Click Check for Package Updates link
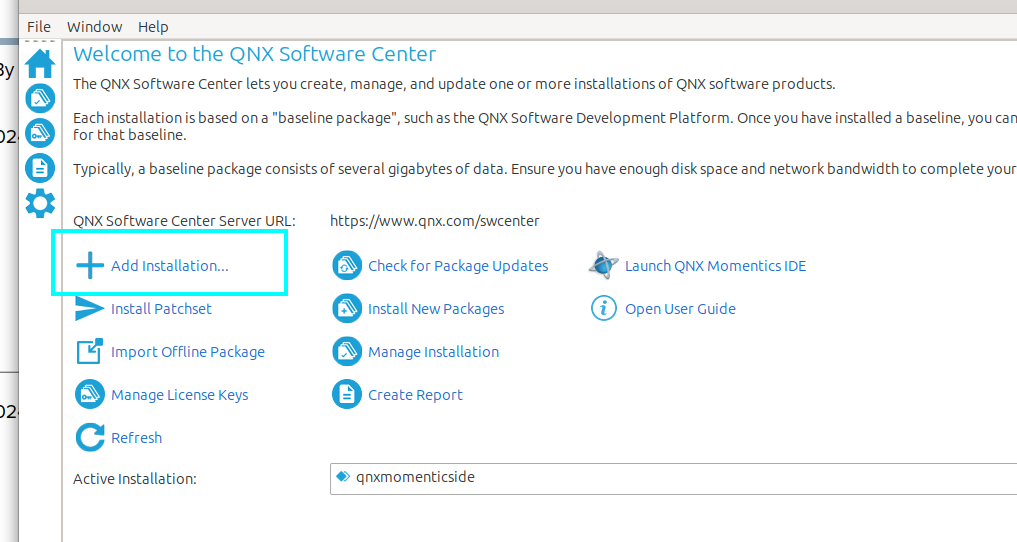 coord(458,266)
